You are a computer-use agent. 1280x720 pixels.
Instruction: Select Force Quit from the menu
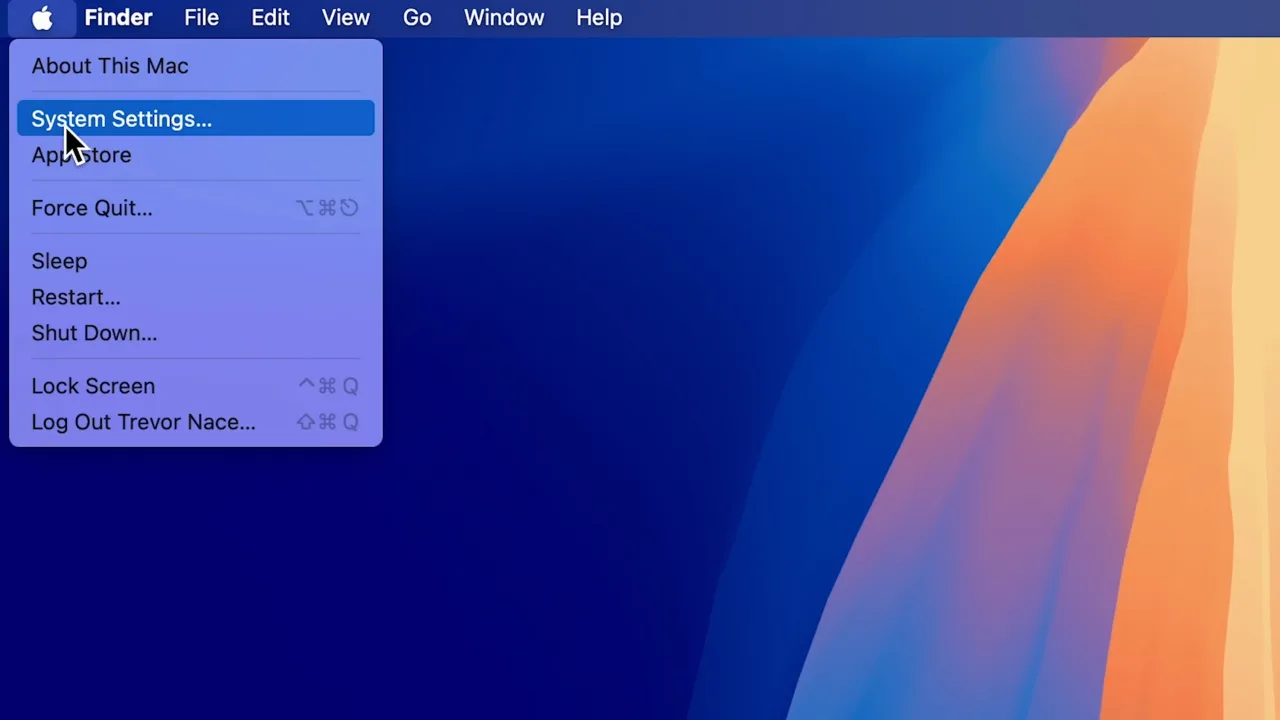[92, 207]
